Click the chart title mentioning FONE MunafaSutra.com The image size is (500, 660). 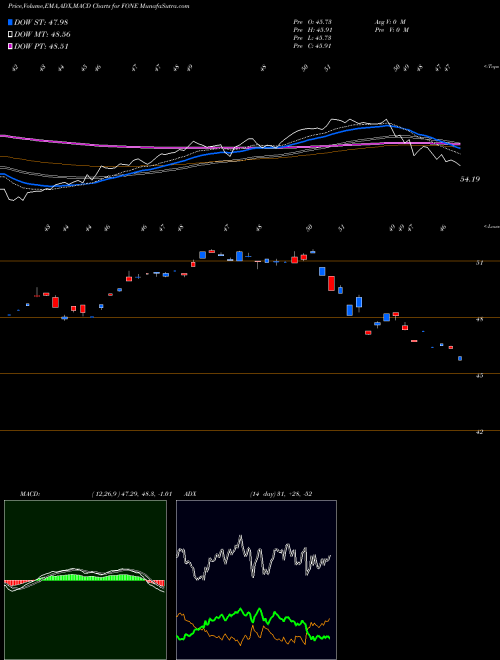[x=98, y=6]
